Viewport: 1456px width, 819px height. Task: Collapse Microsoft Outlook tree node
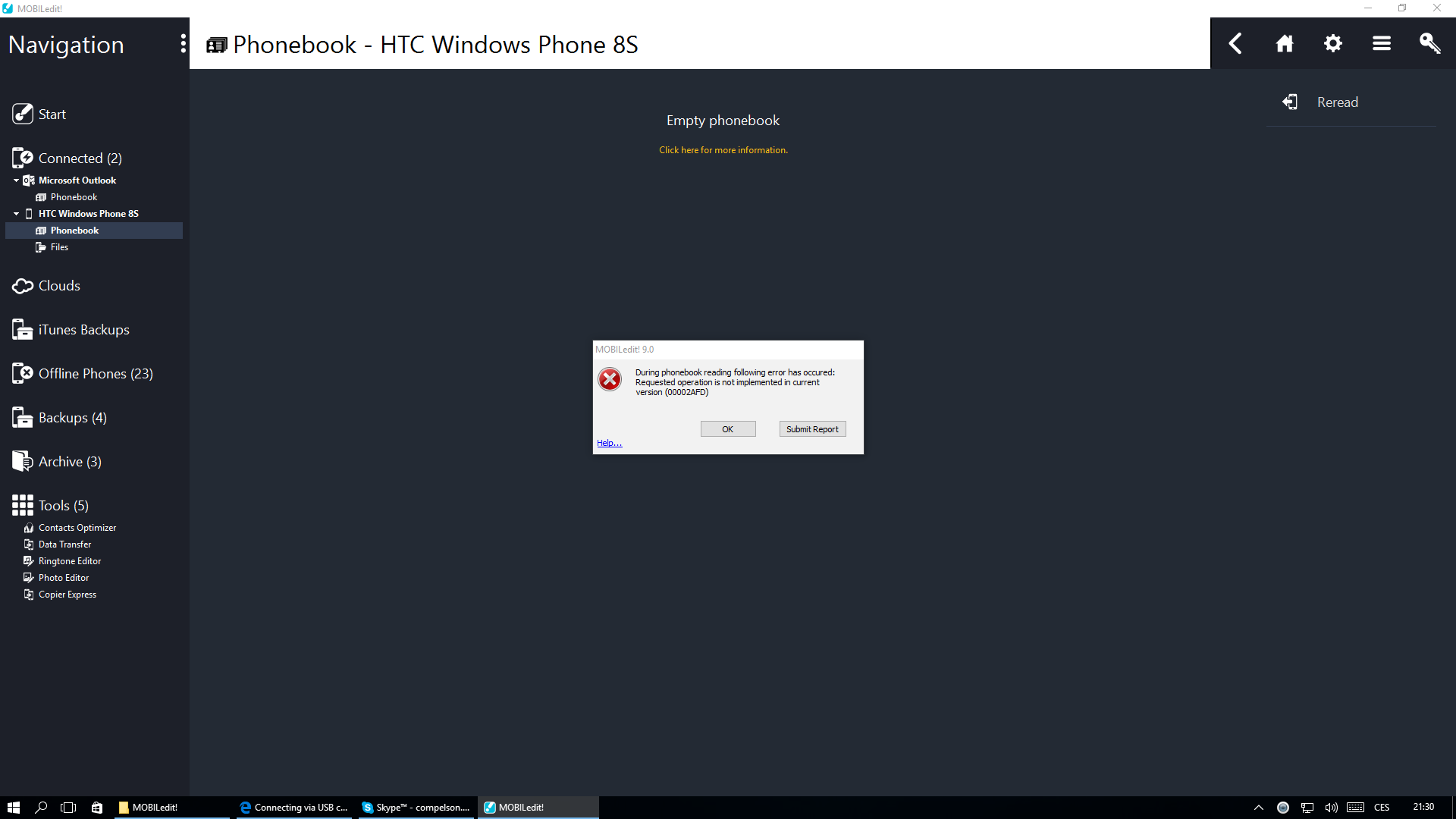point(16,180)
